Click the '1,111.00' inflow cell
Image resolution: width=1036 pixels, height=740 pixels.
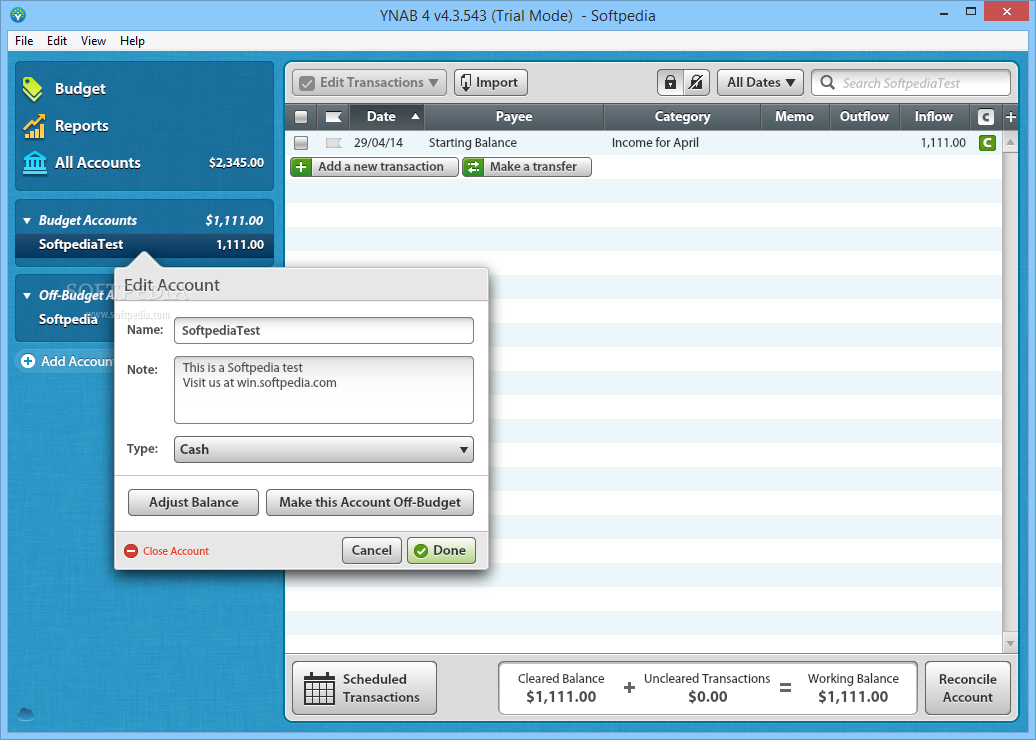pyautogui.click(x=943, y=143)
